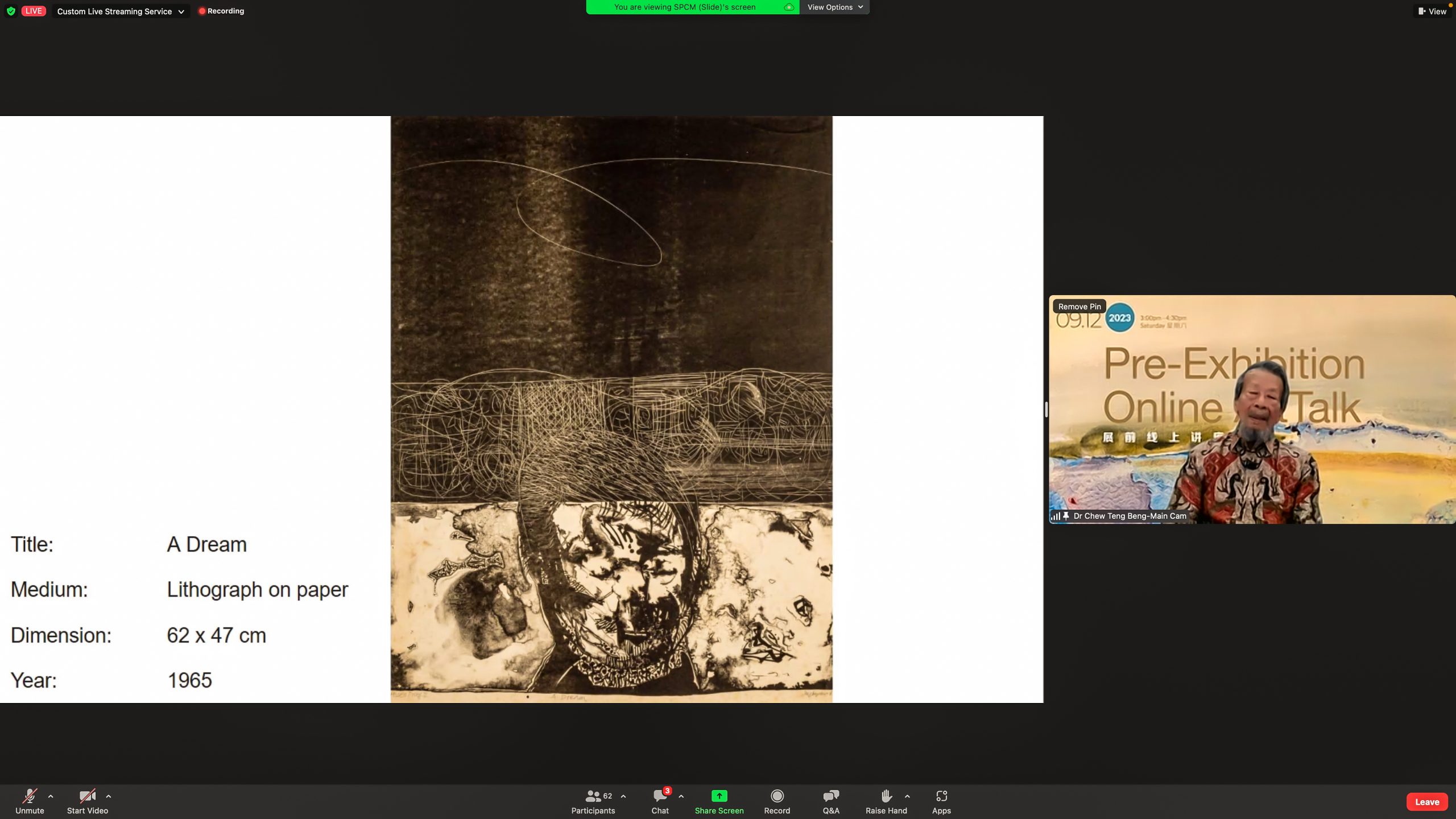Open the Q&A window

(x=830, y=801)
